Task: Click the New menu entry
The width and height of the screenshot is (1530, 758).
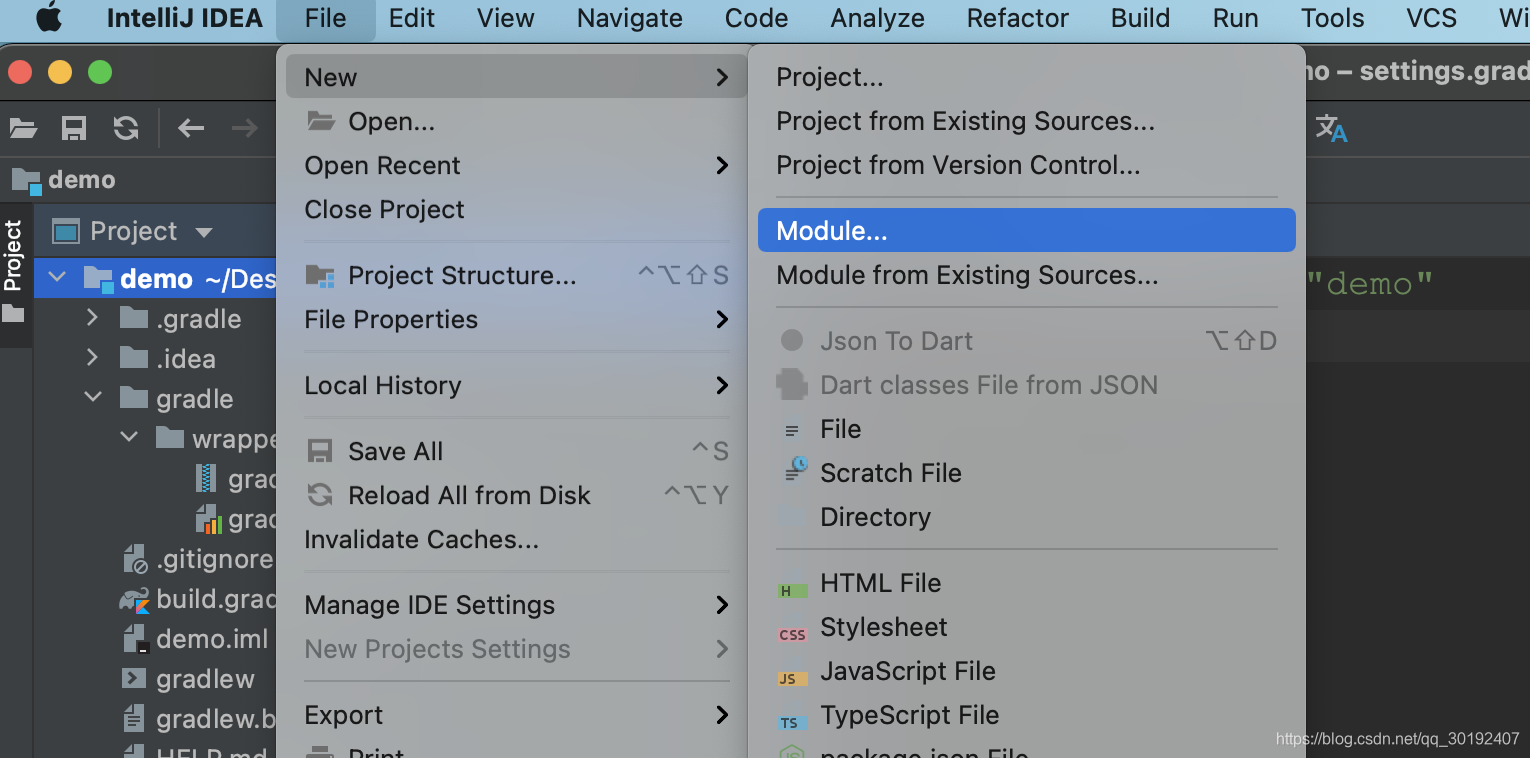Action: click(x=517, y=77)
